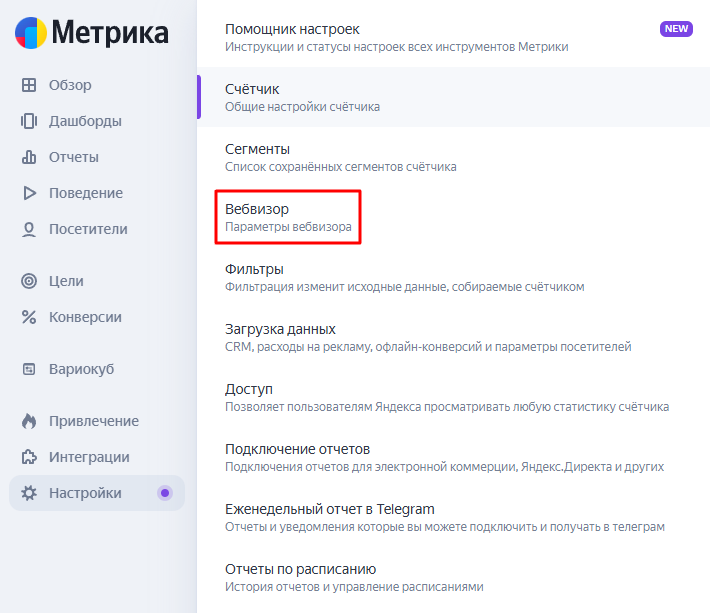Click 'Список сохранённых сегментов счётчика' text

pyautogui.click(x=341, y=167)
